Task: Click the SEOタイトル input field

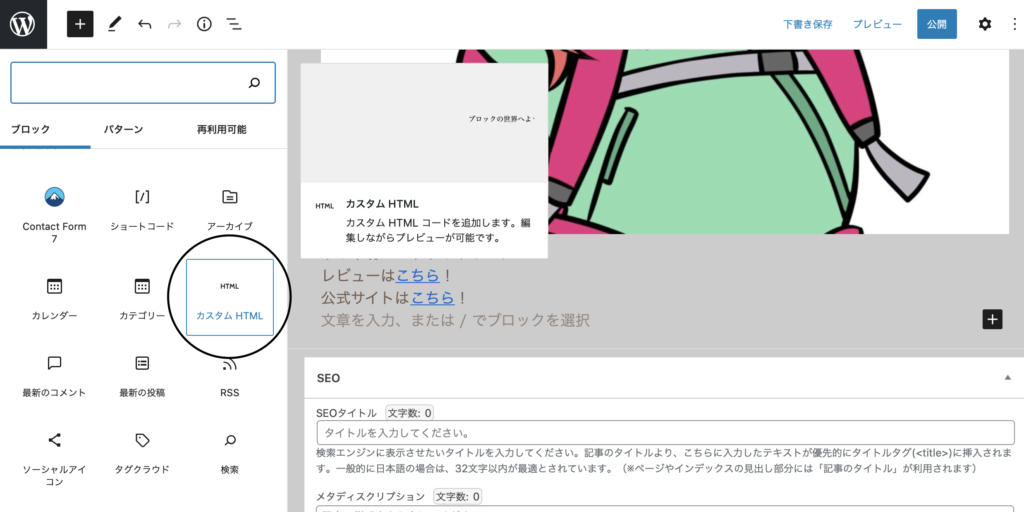Action: [665, 433]
